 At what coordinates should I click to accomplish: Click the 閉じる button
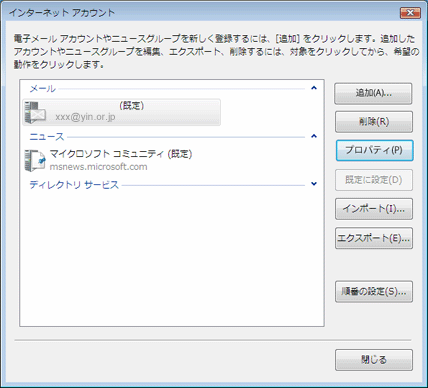374,360
